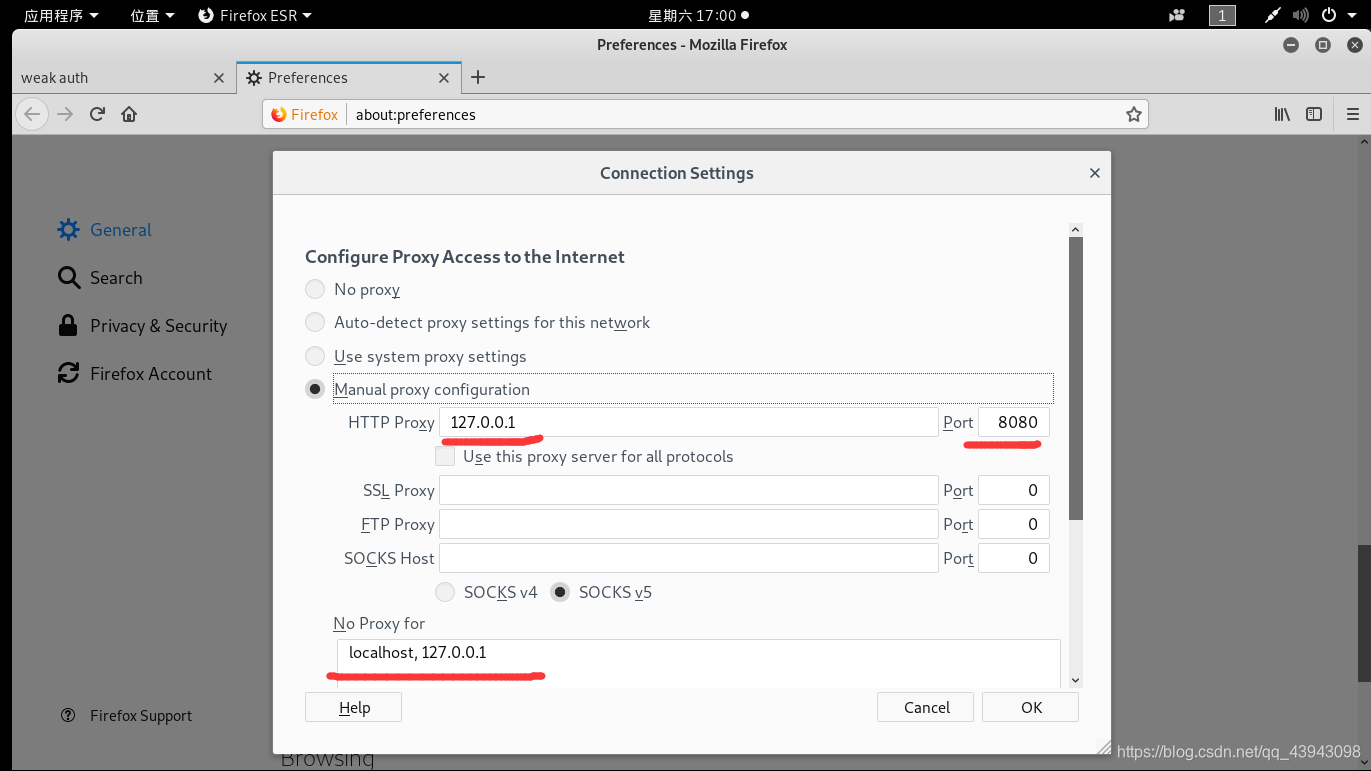Open the power menu icon
Screen dimensions: 1371x771
click(x=1329, y=15)
